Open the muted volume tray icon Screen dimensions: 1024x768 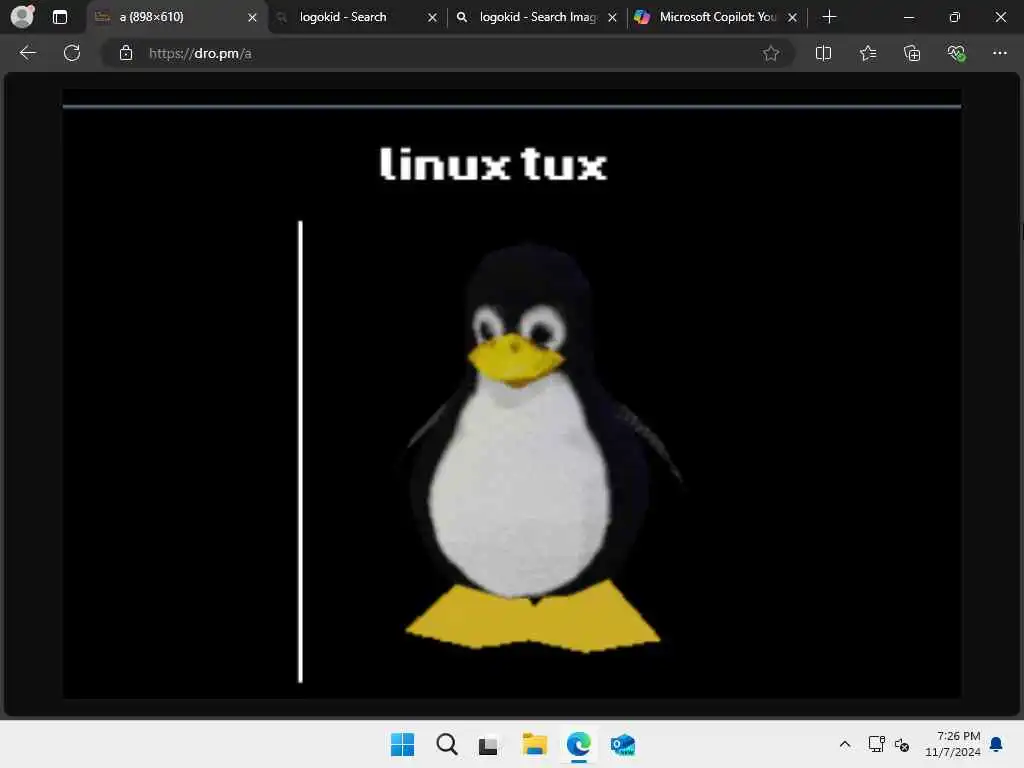902,744
